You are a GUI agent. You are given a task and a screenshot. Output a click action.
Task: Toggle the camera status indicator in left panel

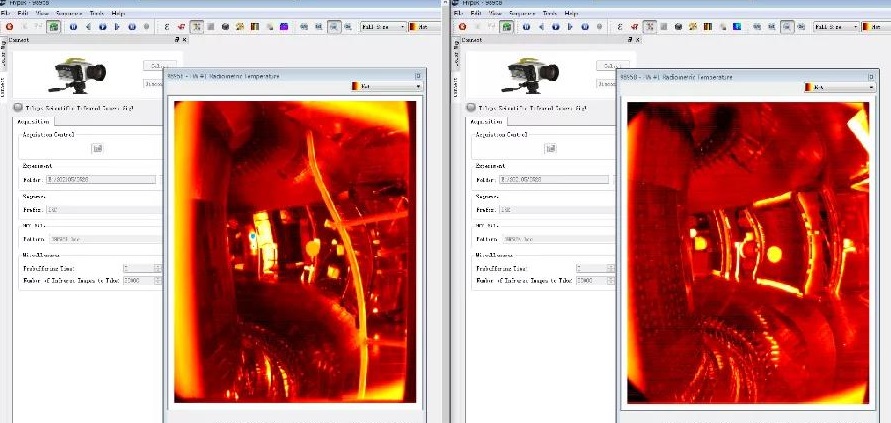click(18, 107)
